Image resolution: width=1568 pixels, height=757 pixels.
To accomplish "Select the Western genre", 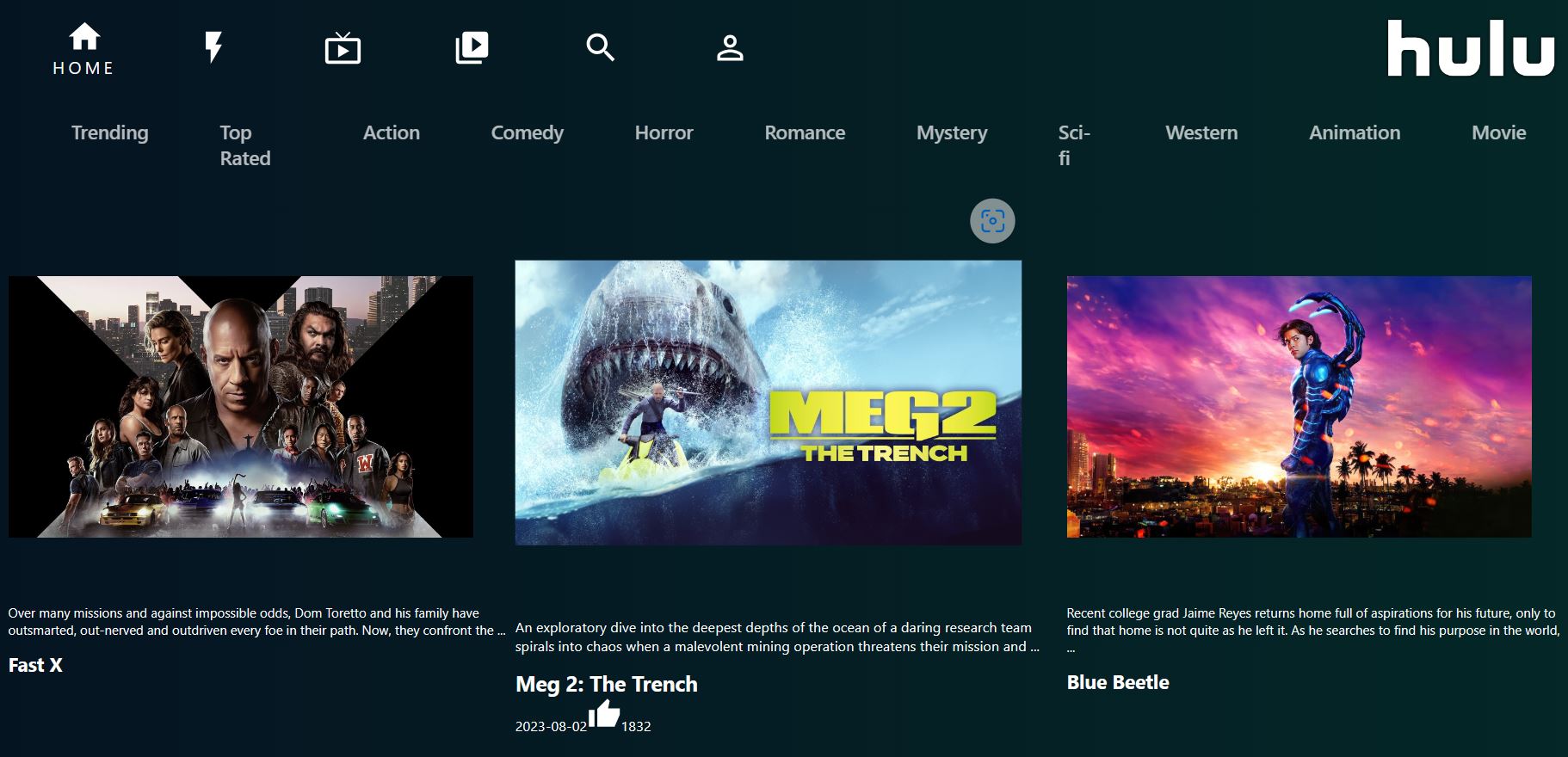I will [x=1201, y=132].
